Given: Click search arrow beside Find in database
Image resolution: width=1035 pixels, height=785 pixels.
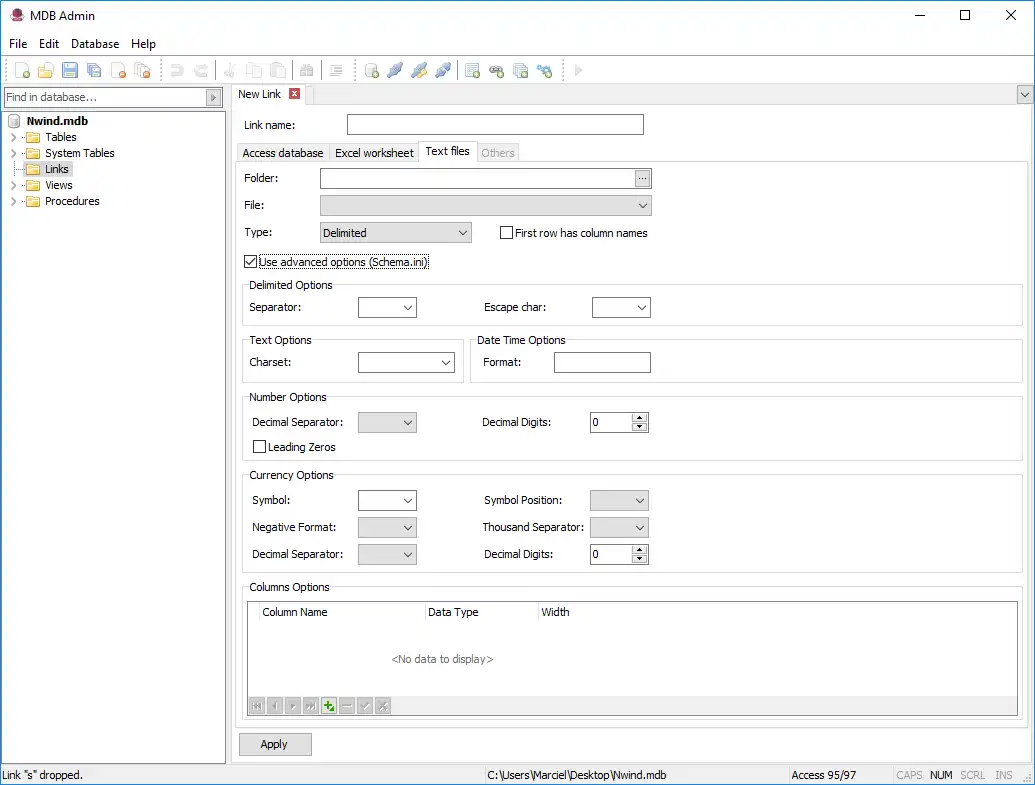Looking at the screenshot, I should (x=213, y=97).
